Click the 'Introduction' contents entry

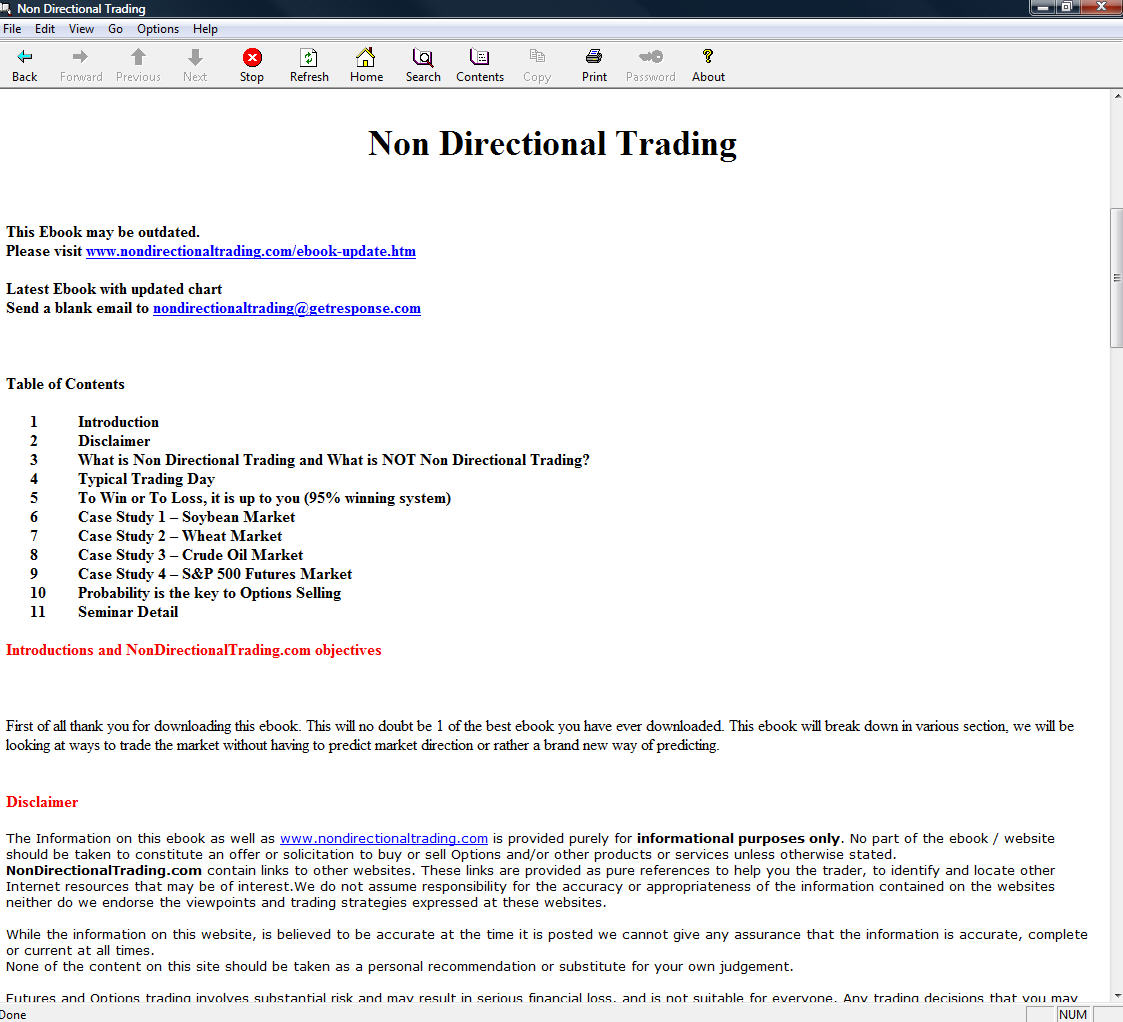(118, 422)
